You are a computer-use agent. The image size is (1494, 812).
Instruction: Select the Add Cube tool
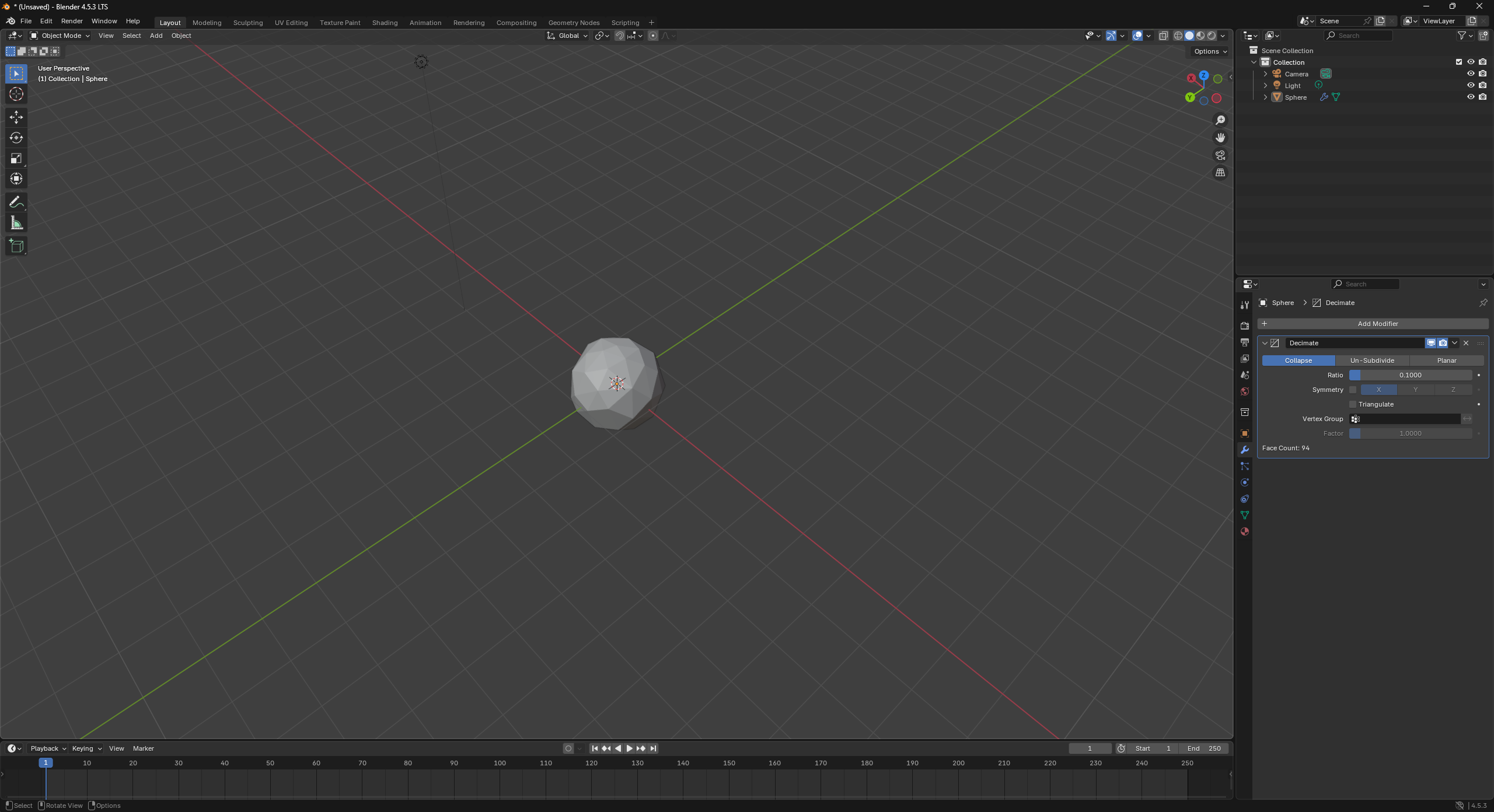pyautogui.click(x=16, y=246)
